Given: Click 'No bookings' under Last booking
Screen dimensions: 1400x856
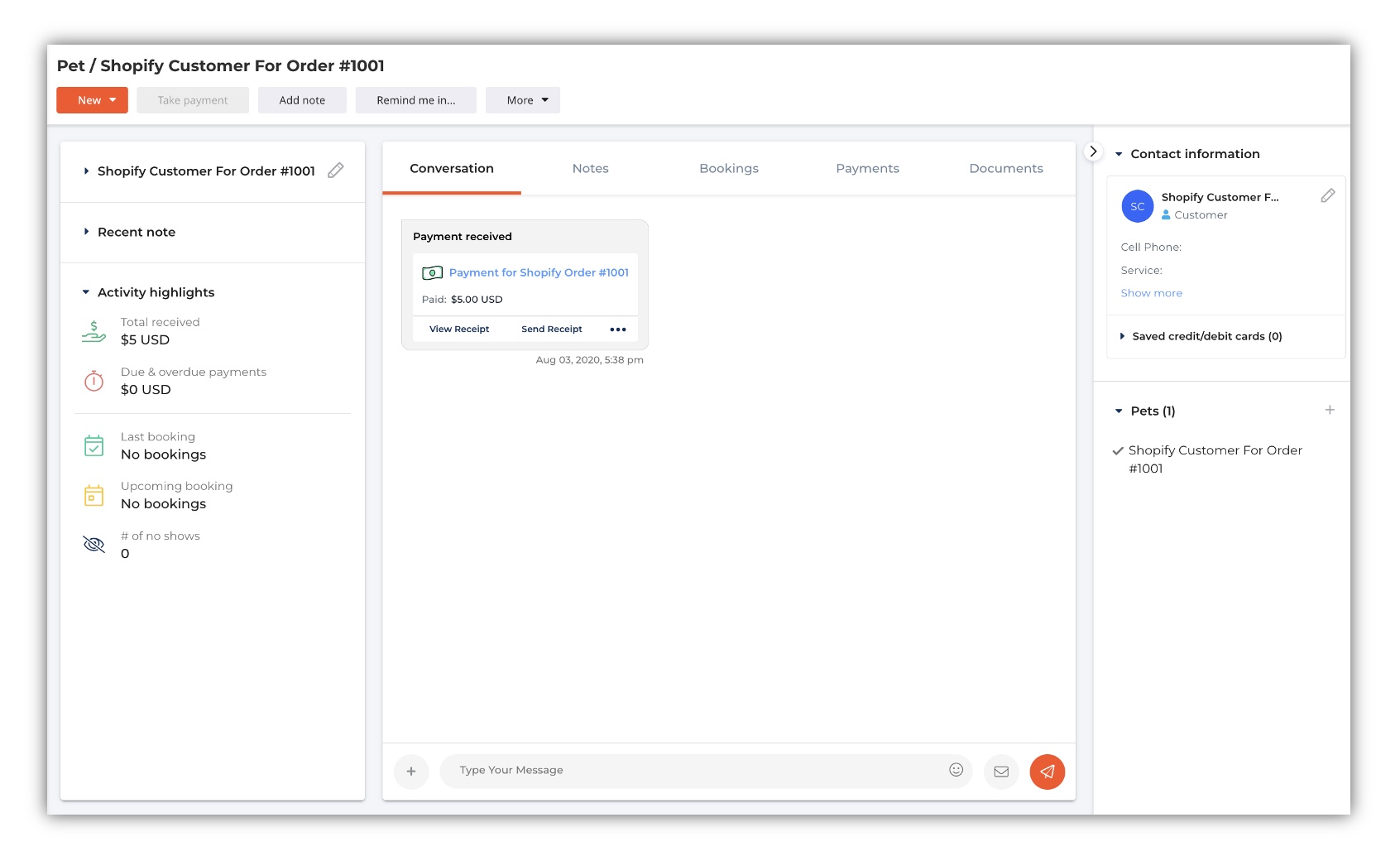Looking at the screenshot, I should [163, 454].
